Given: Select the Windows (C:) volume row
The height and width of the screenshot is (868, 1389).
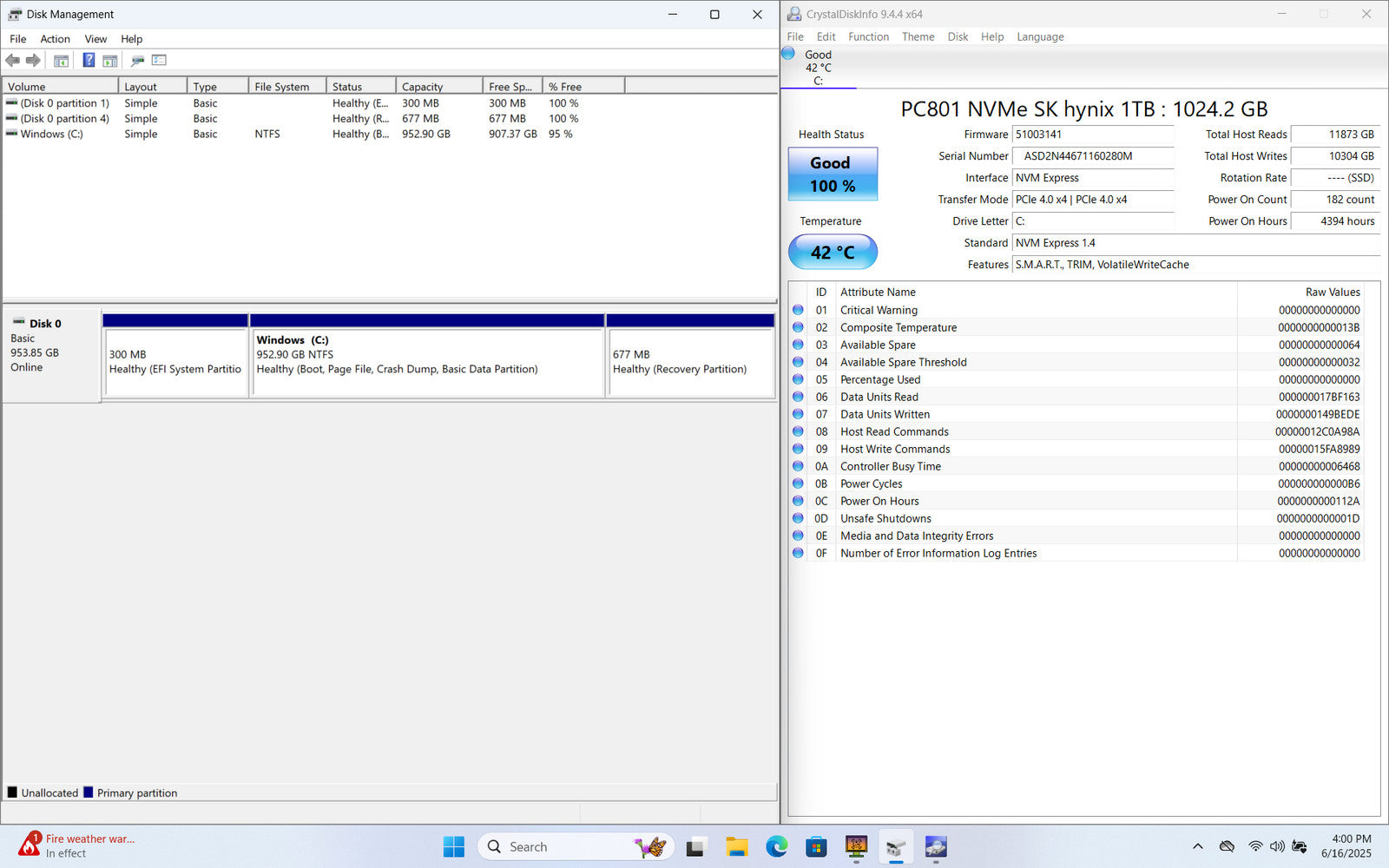Looking at the screenshot, I should tap(51, 135).
